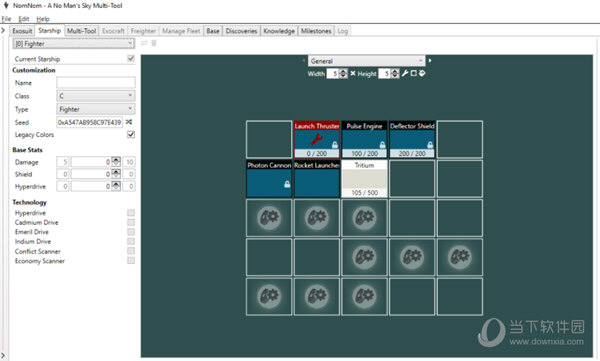Click the Damage stepper arrows
Image resolution: width=600 pixels, height=361 pixels.
[x=116, y=162]
